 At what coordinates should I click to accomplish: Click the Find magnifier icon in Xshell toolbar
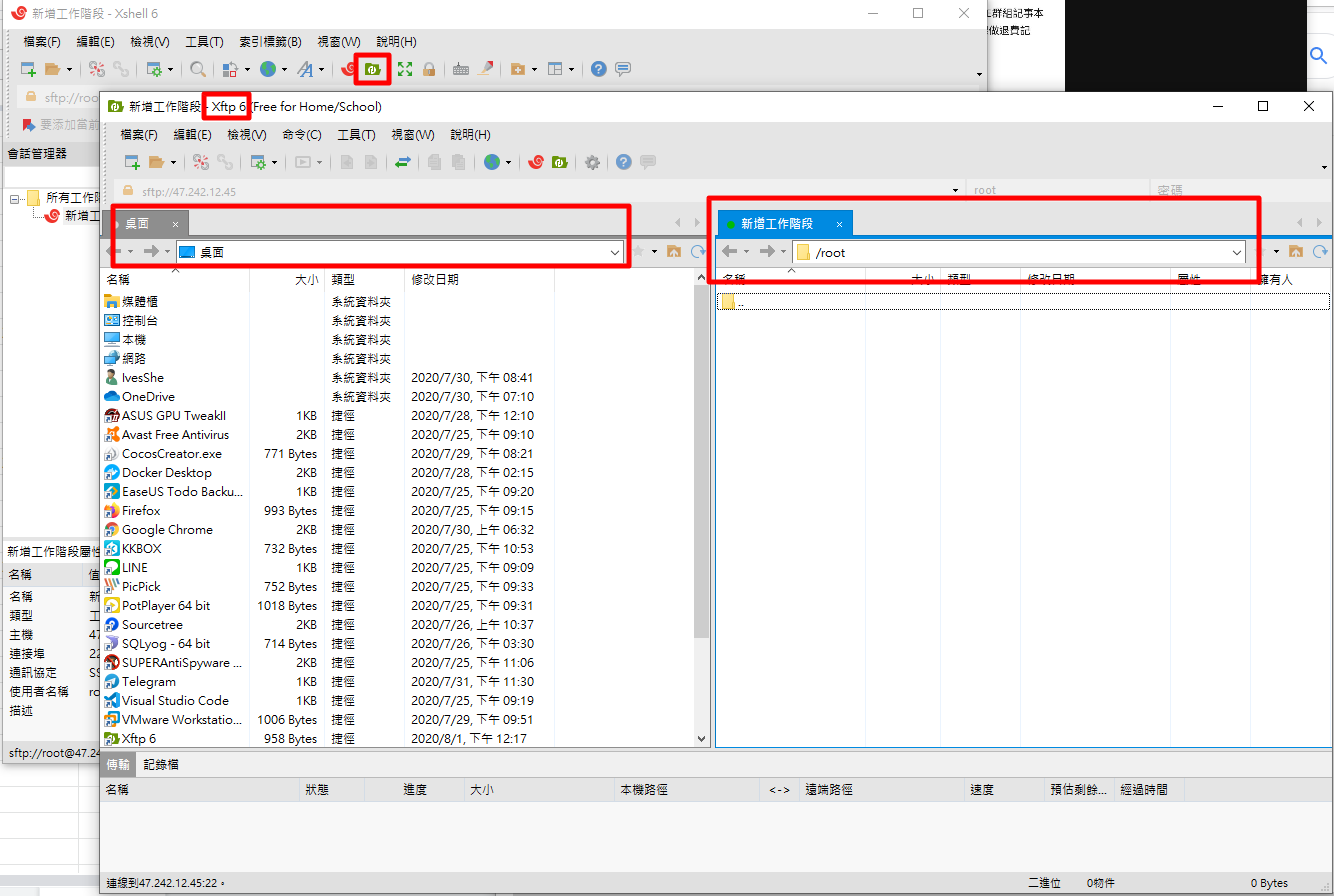coord(198,69)
